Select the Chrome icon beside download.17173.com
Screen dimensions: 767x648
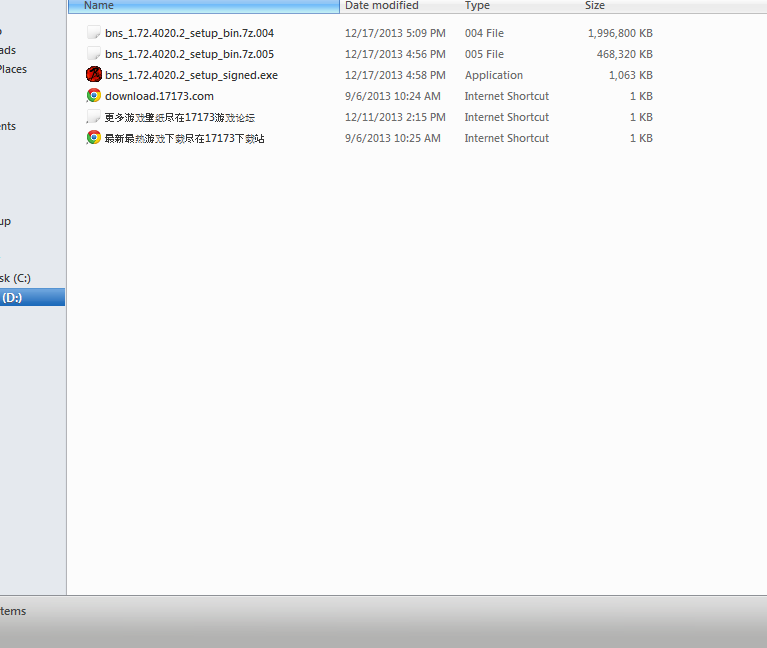pos(94,96)
